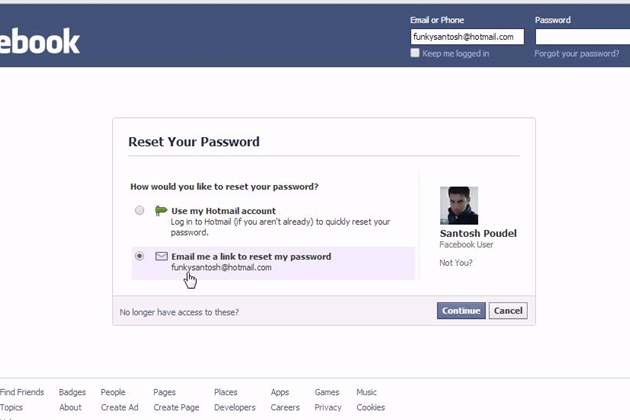The image size is (630, 420).
Task: Click No longer have access to these
Action: [x=179, y=312]
